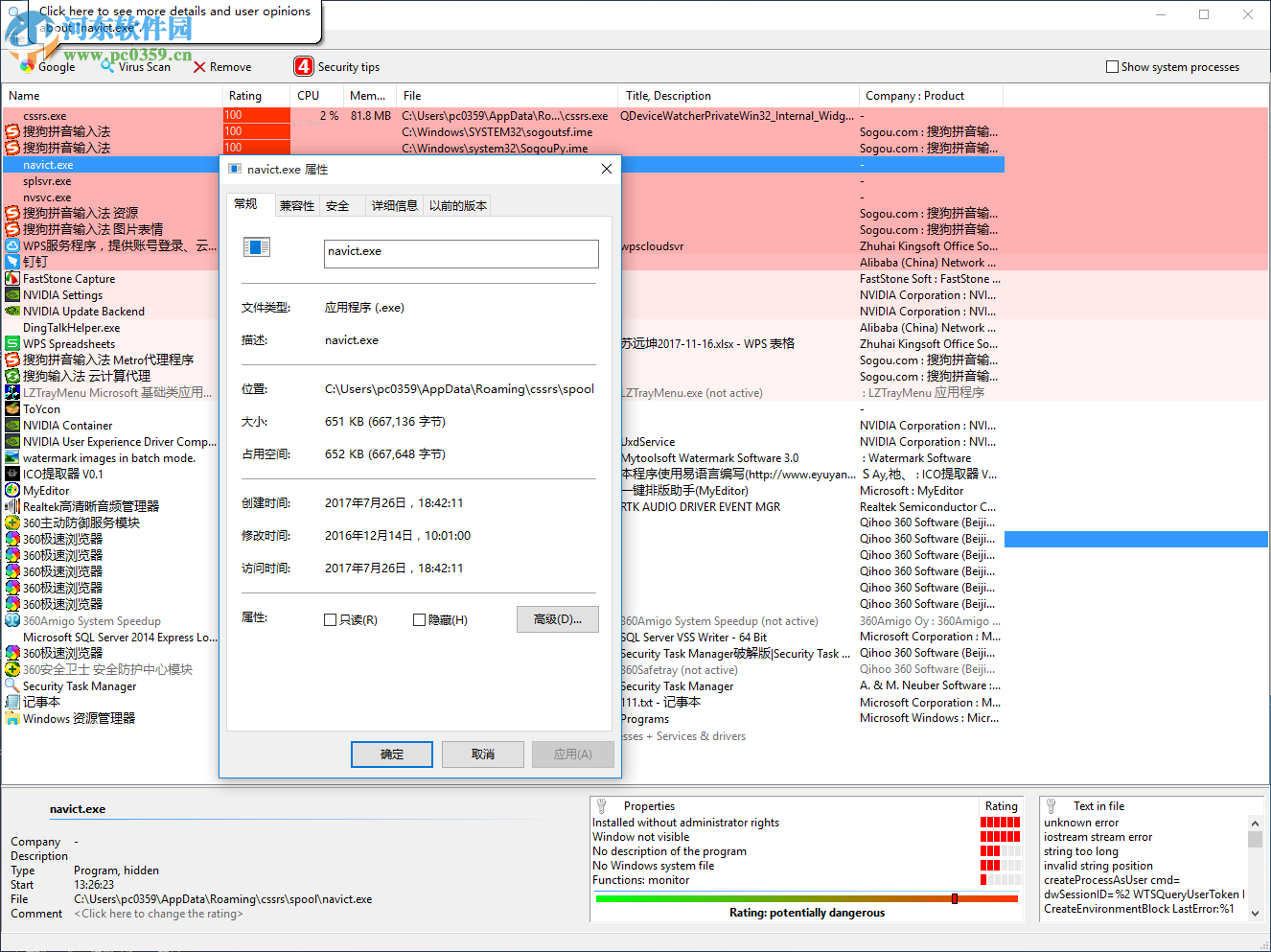The image size is (1271, 952).
Task: Check the 只读(R) read-only attribute
Action: tap(330, 619)
